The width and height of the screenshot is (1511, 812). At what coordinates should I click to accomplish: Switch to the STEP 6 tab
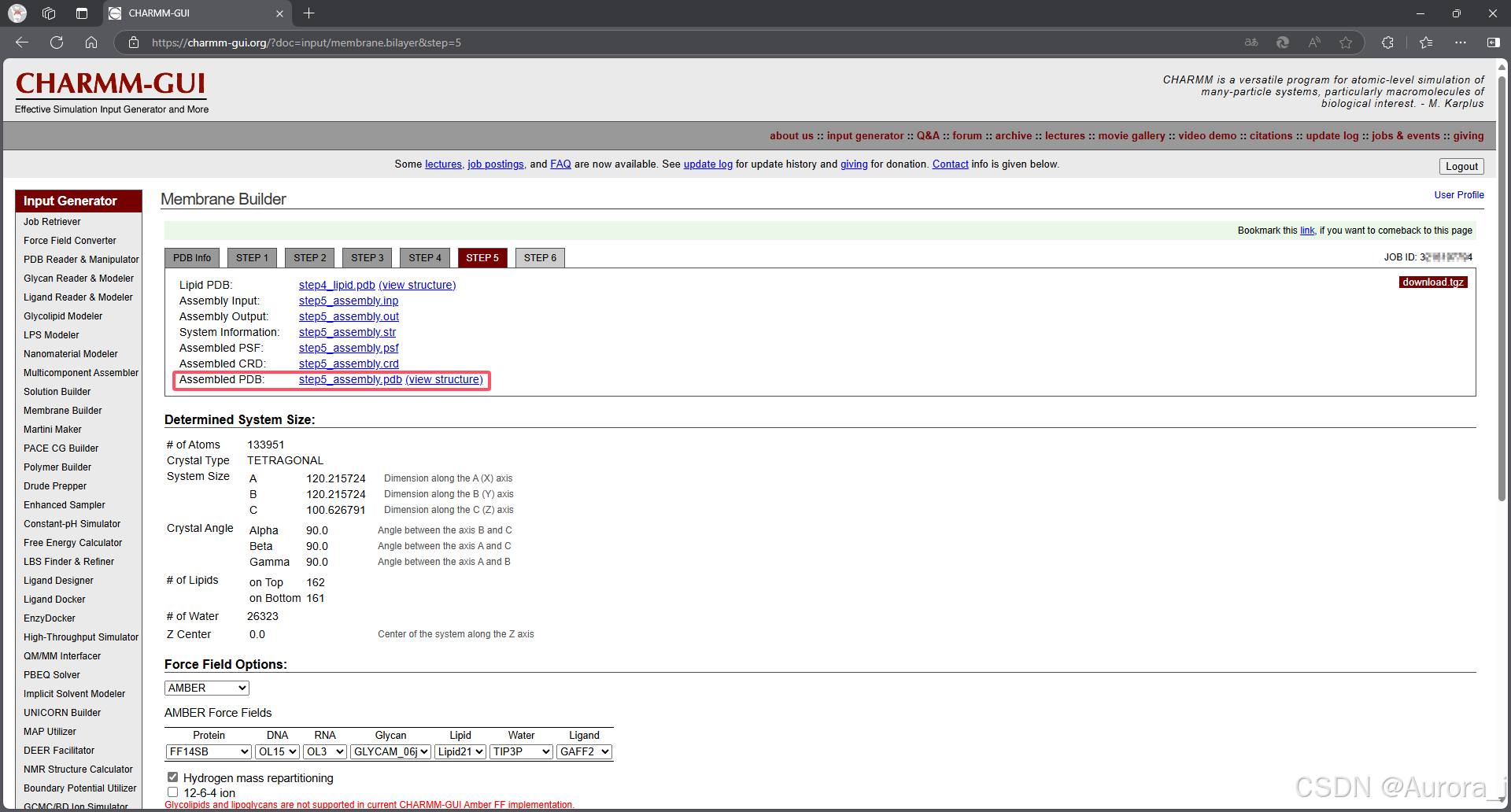coord(540,258)
